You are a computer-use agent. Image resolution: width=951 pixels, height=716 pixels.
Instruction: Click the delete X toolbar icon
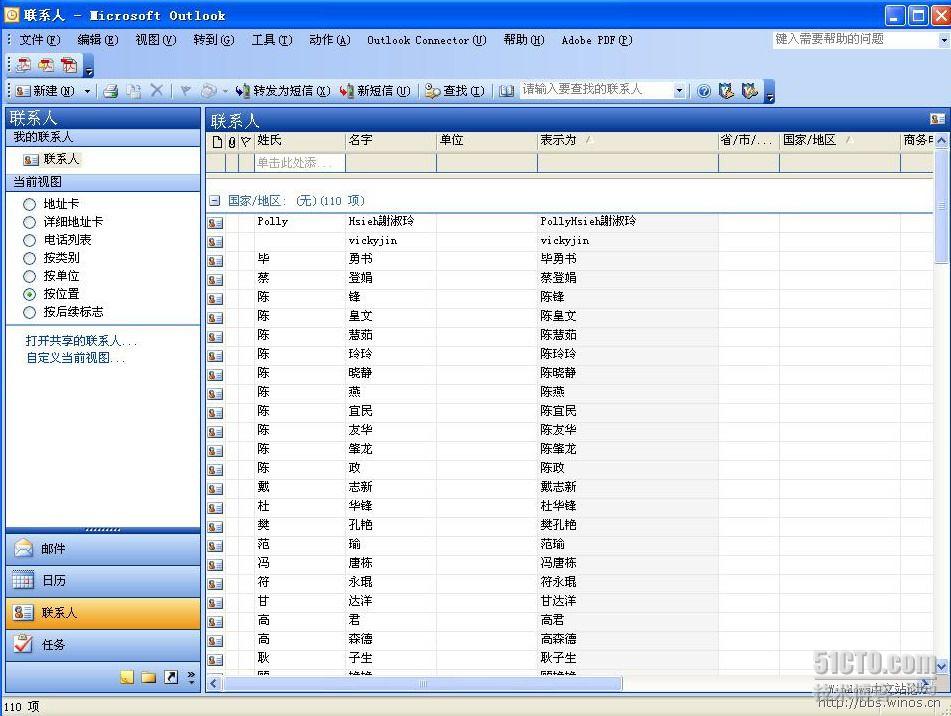[x=156, y=90]
